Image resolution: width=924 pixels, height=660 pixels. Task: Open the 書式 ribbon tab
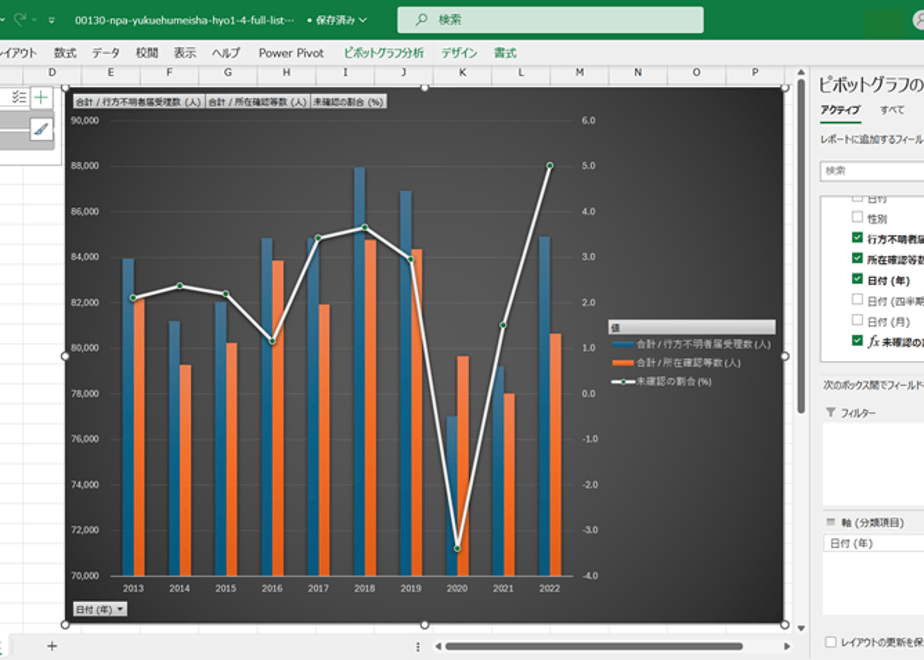tap(505, 53)
